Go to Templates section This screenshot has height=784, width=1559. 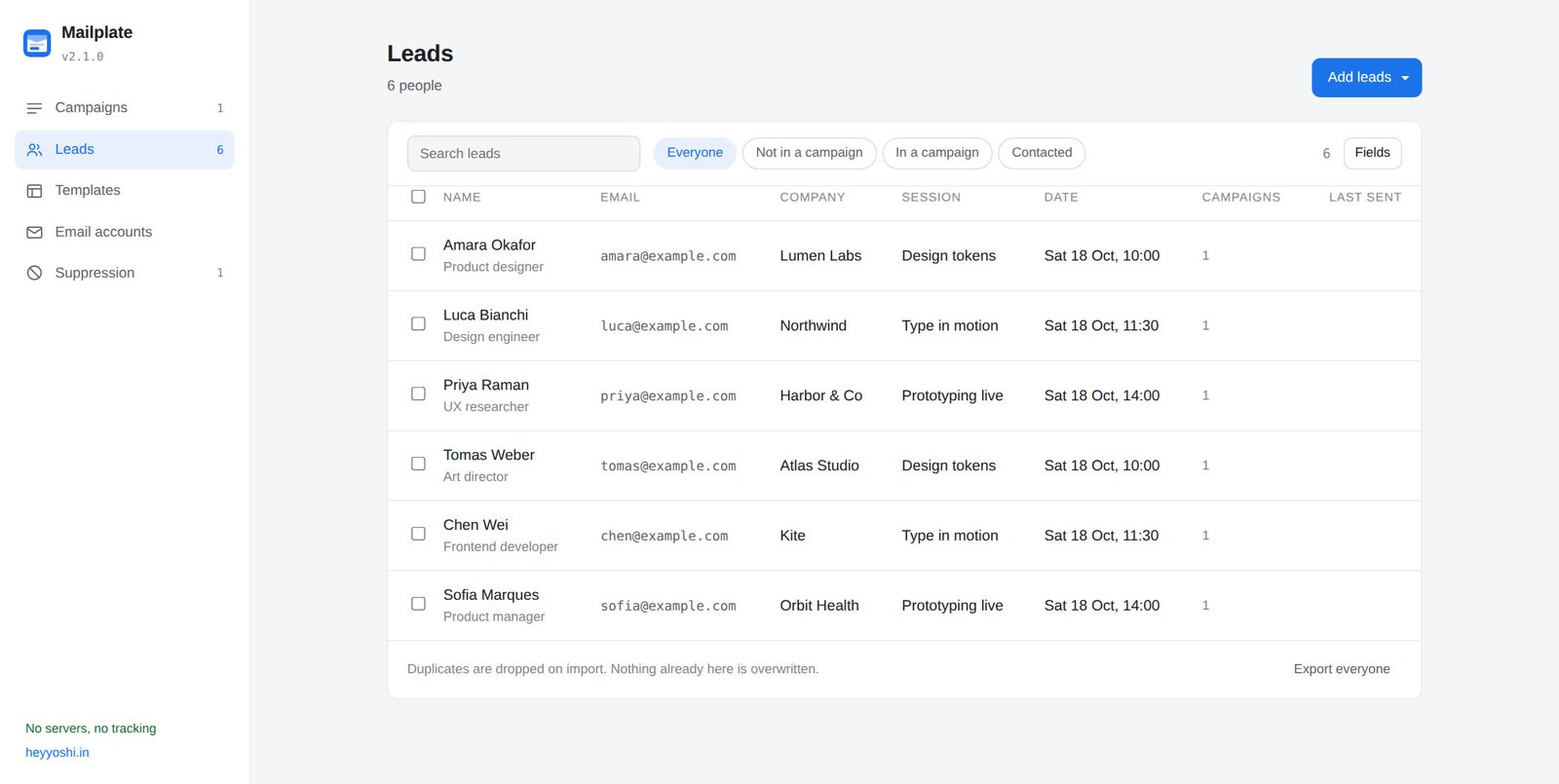(125, 191)
